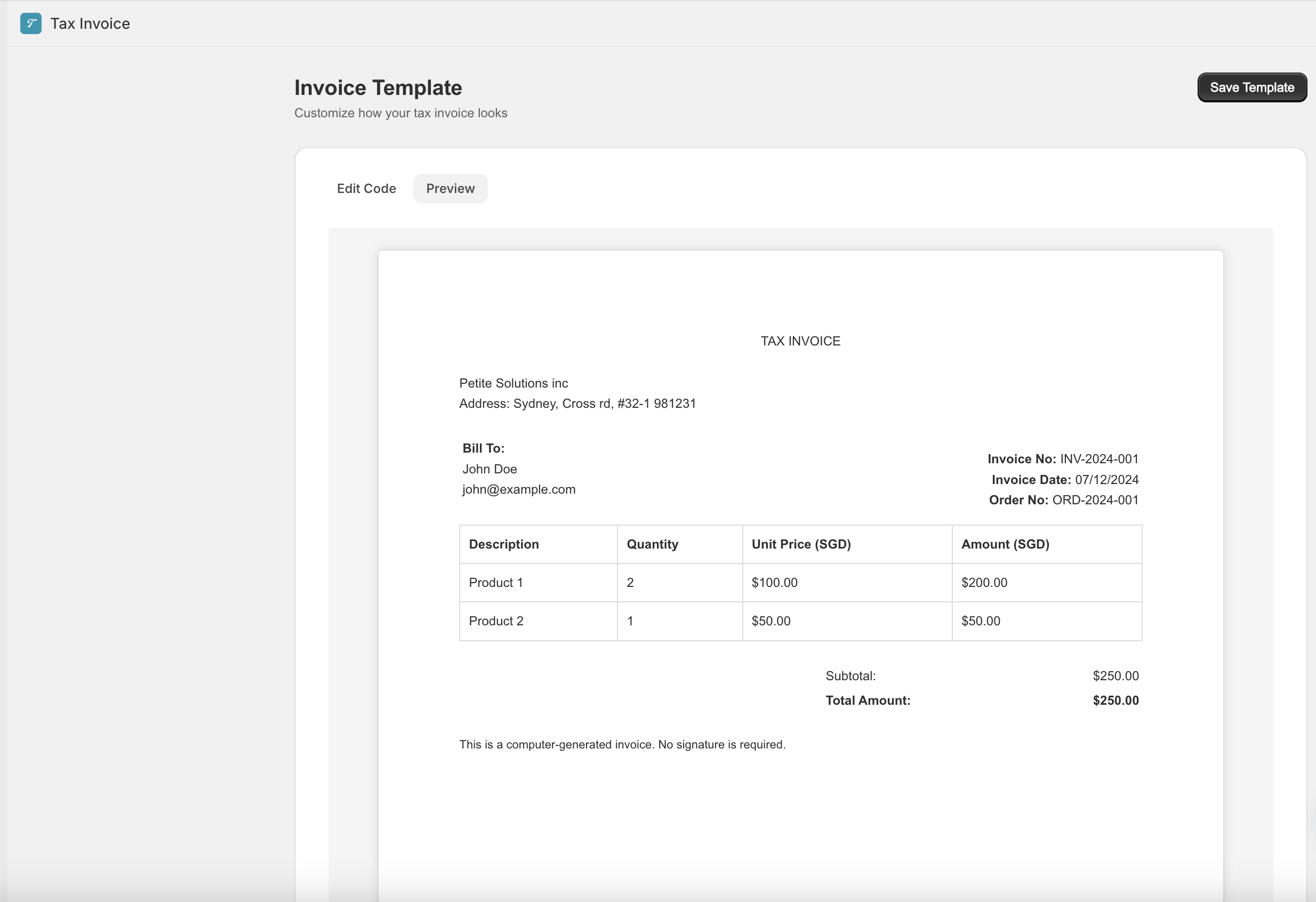The width and height of the screenshot is (1316, 902).
Task: Click order number ORD-2024-001
Action: point(1095,500)
